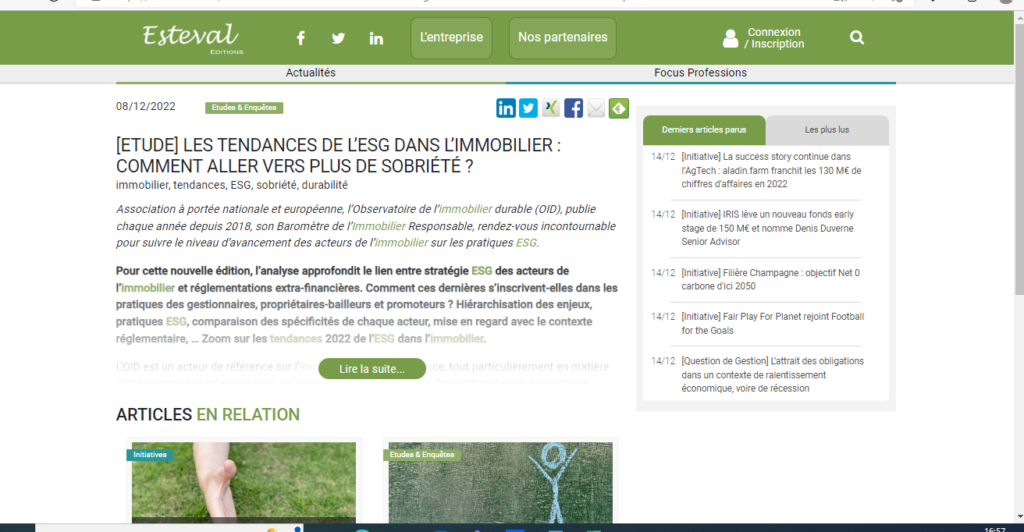Viewport: 1024px width, 532px height.
Task: Switch to the Focus Professions tab
Action: (701, 73)
